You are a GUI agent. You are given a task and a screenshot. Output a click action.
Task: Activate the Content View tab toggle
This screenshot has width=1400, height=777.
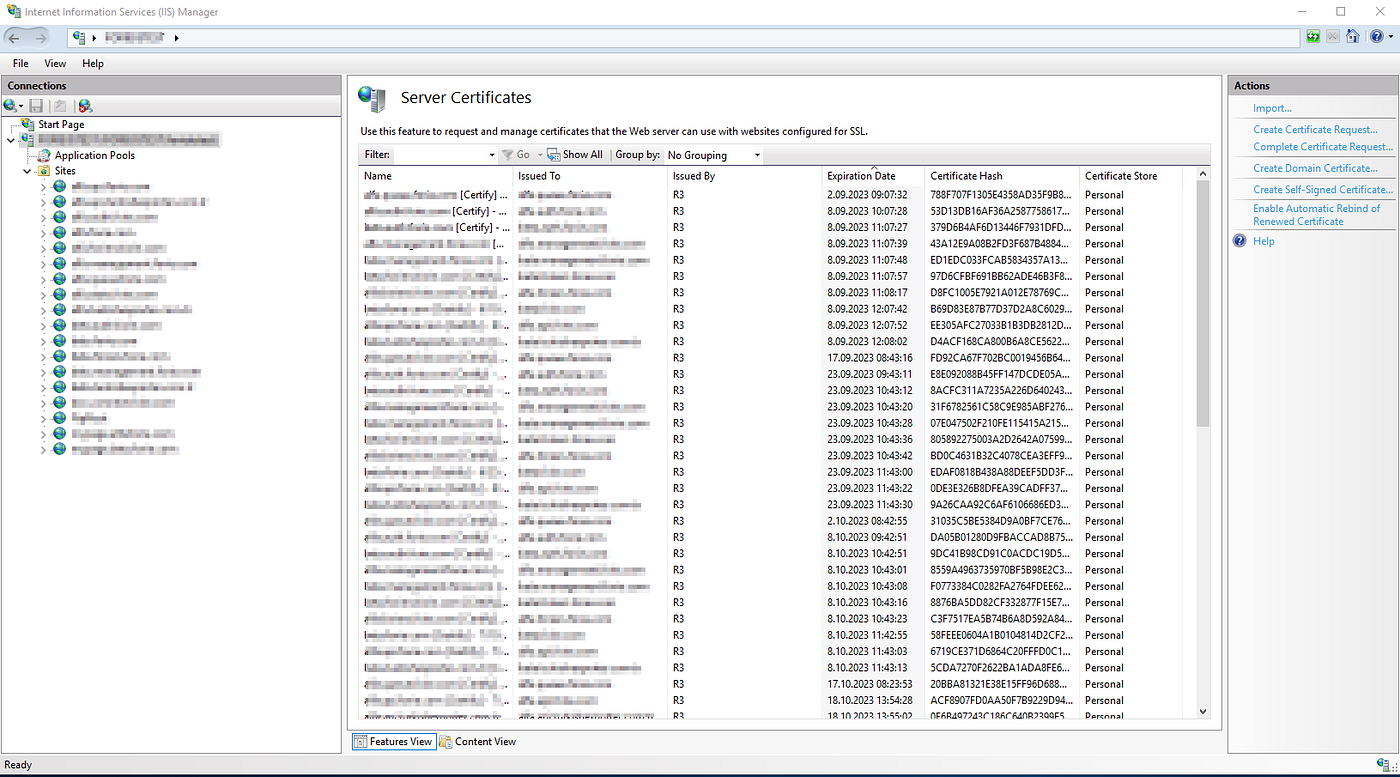pos(481,741)
